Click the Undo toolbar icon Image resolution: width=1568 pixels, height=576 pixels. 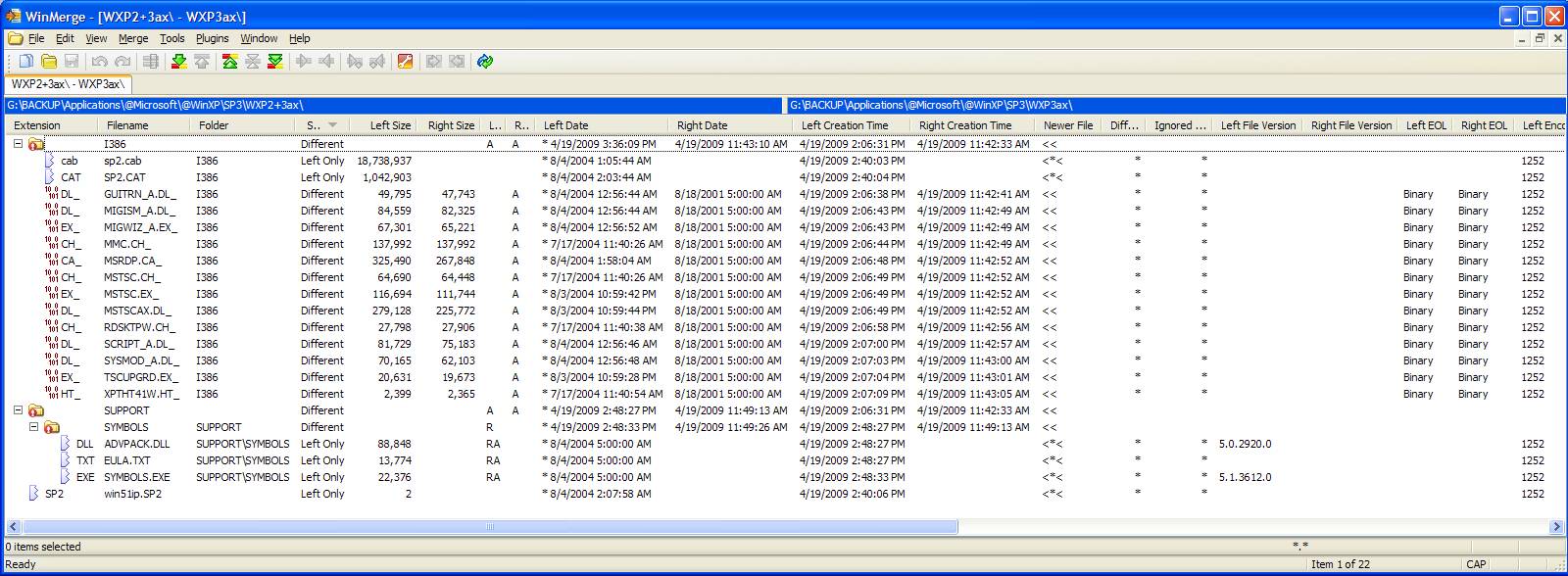(99, 62)
